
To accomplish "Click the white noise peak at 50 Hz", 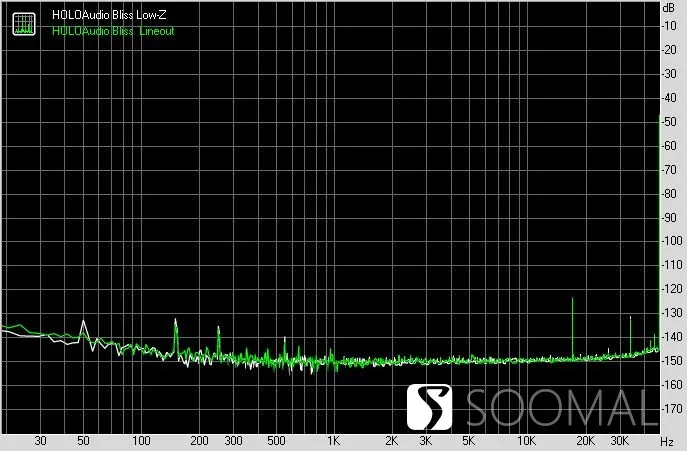I will click(83, 327).
